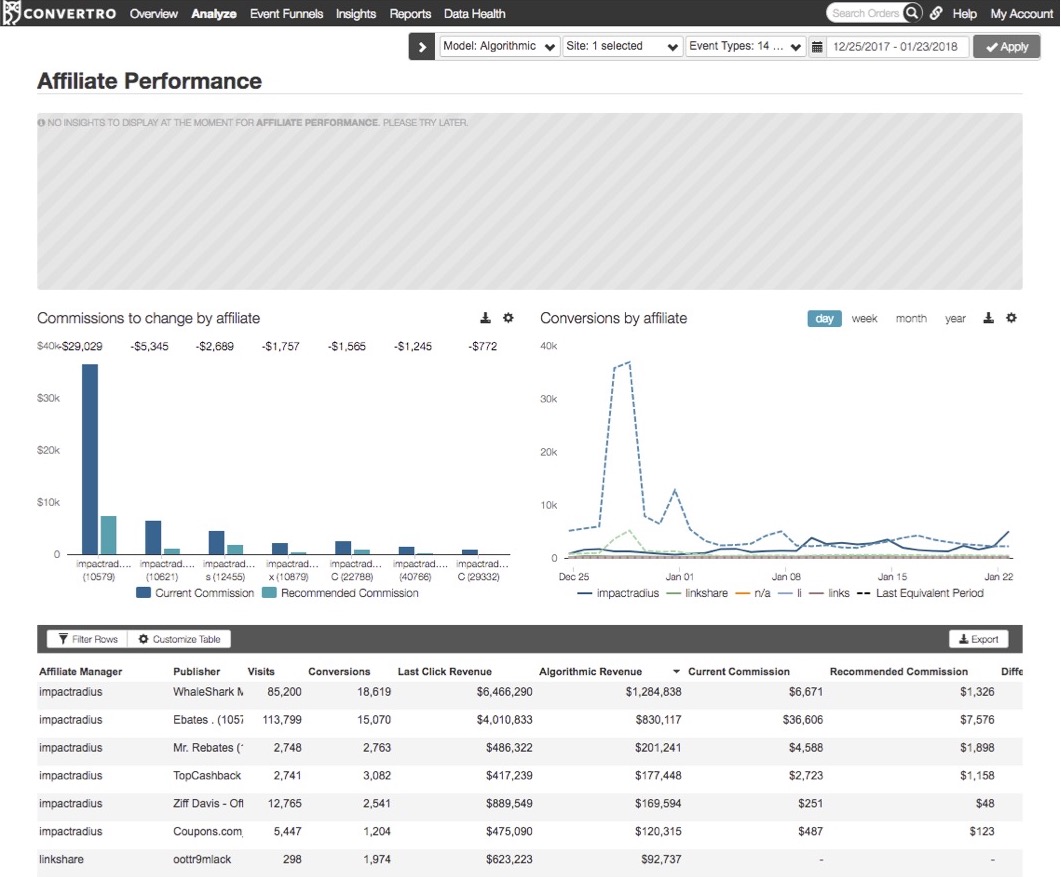1061x877 pixels.
Task: Open the Analyze menu
Action: 214,14
